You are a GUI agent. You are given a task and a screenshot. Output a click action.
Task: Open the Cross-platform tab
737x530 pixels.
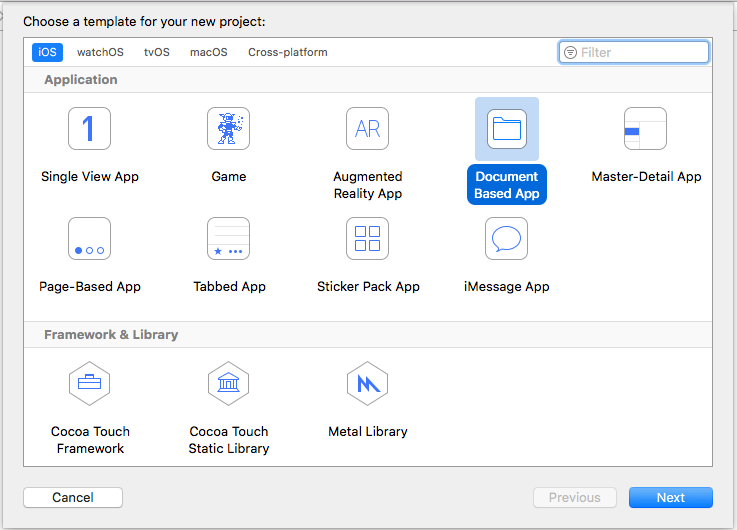pyautogui.click(x=288, y=52)
